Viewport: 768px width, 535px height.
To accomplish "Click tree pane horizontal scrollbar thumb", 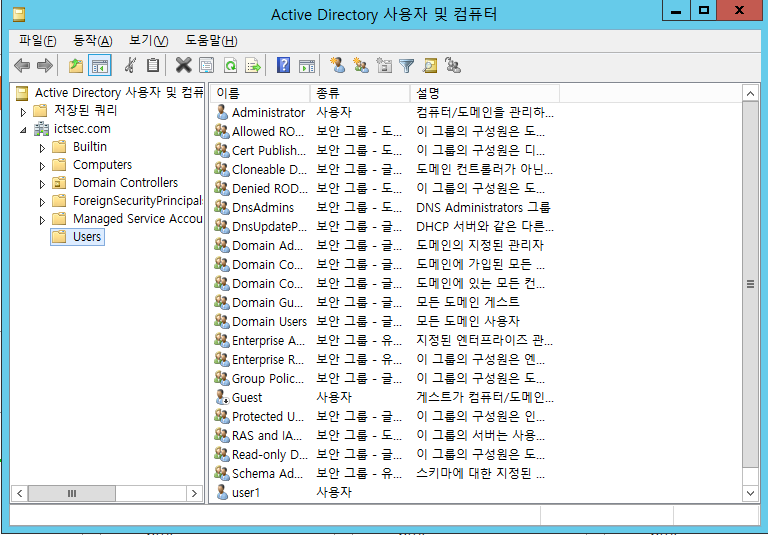I will tap(72, 493).
